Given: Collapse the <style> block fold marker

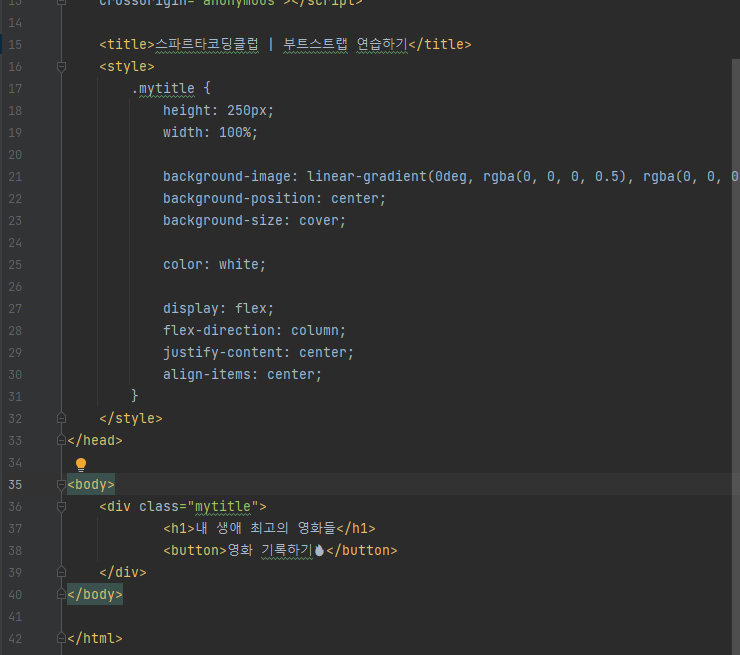Looking at the screenshot, I should 61,67.
